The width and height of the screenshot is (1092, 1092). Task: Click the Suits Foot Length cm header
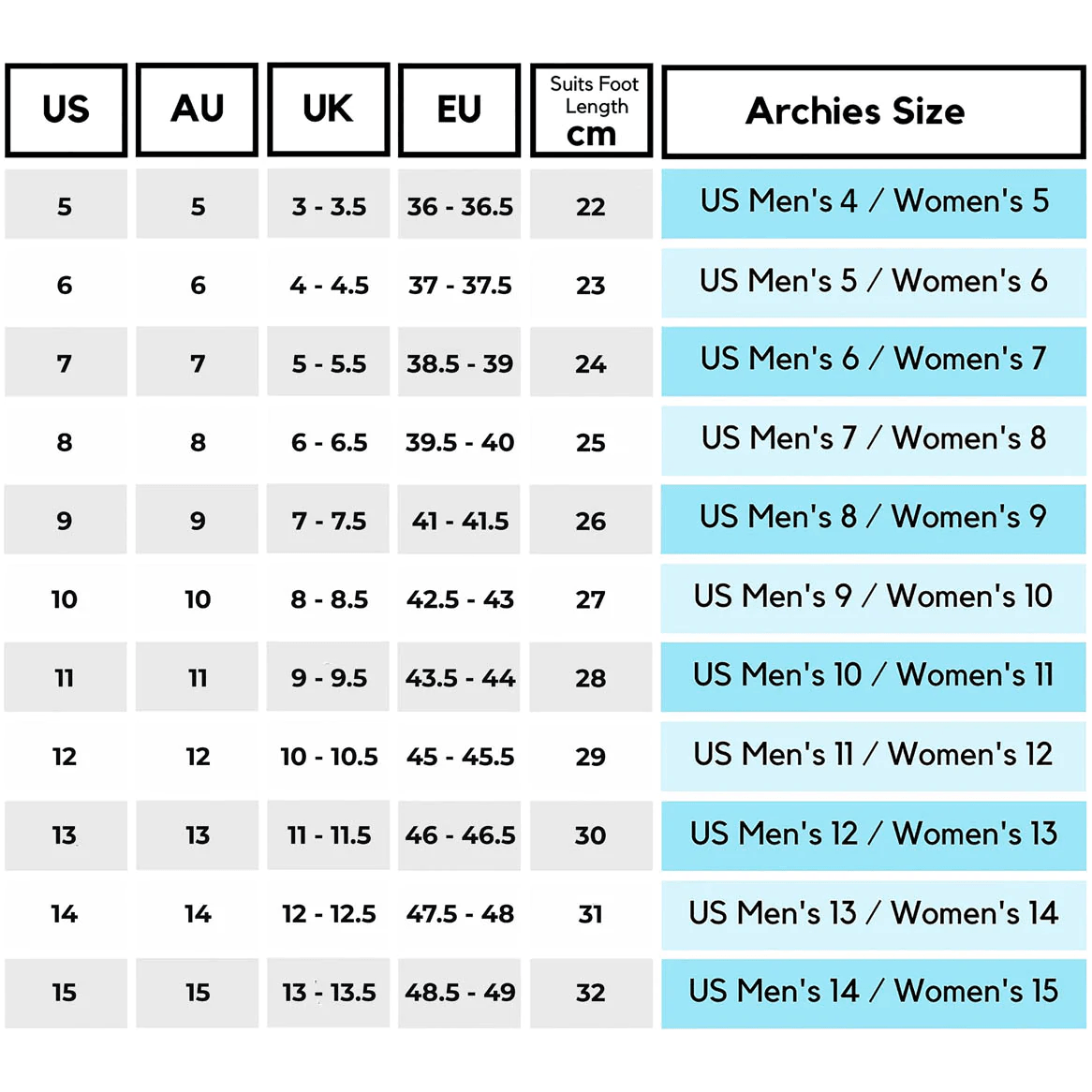(591, 111)
